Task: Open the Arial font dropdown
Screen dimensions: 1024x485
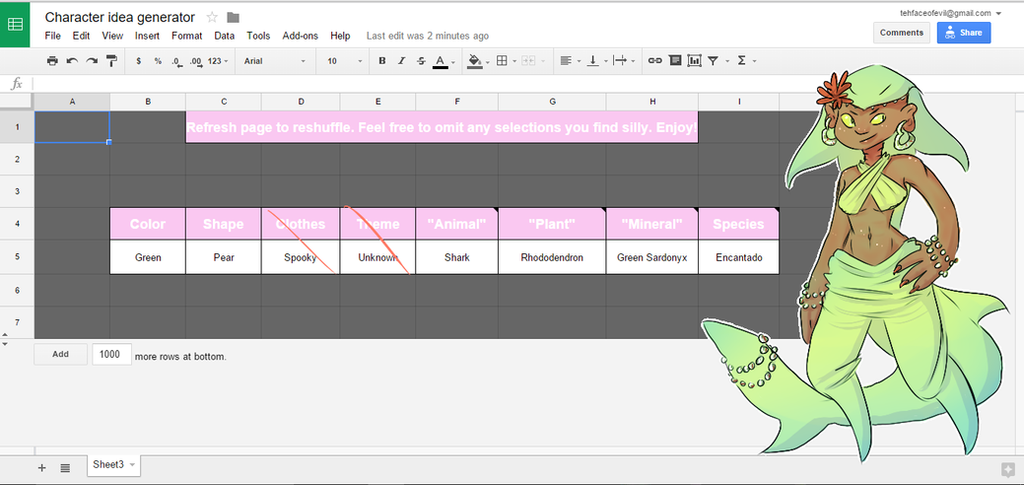Action: point(275,61)
